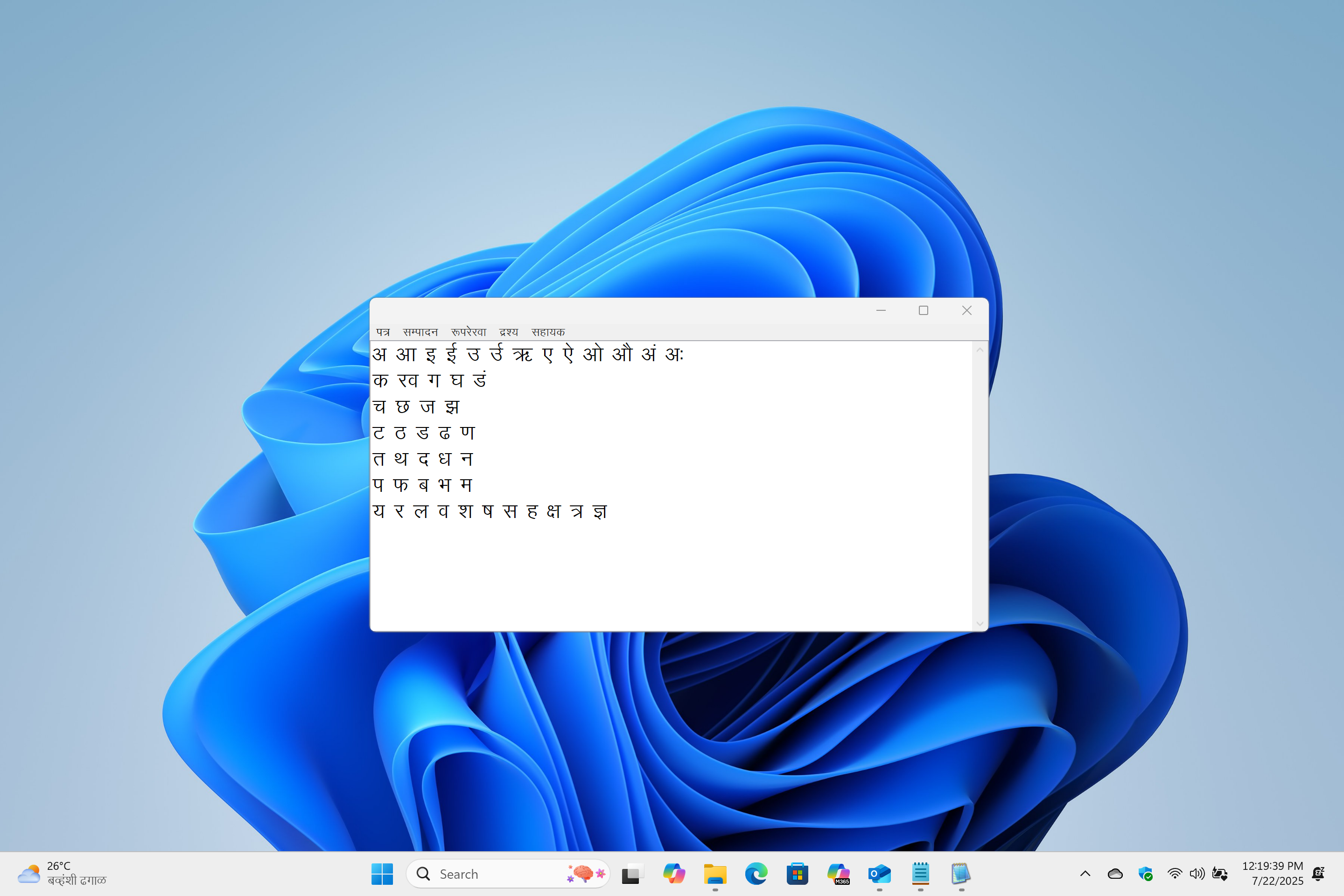The height and width of the screenshot is (896, 1344).
Task: Click the scrollbar down arrow
Action: 980,623
